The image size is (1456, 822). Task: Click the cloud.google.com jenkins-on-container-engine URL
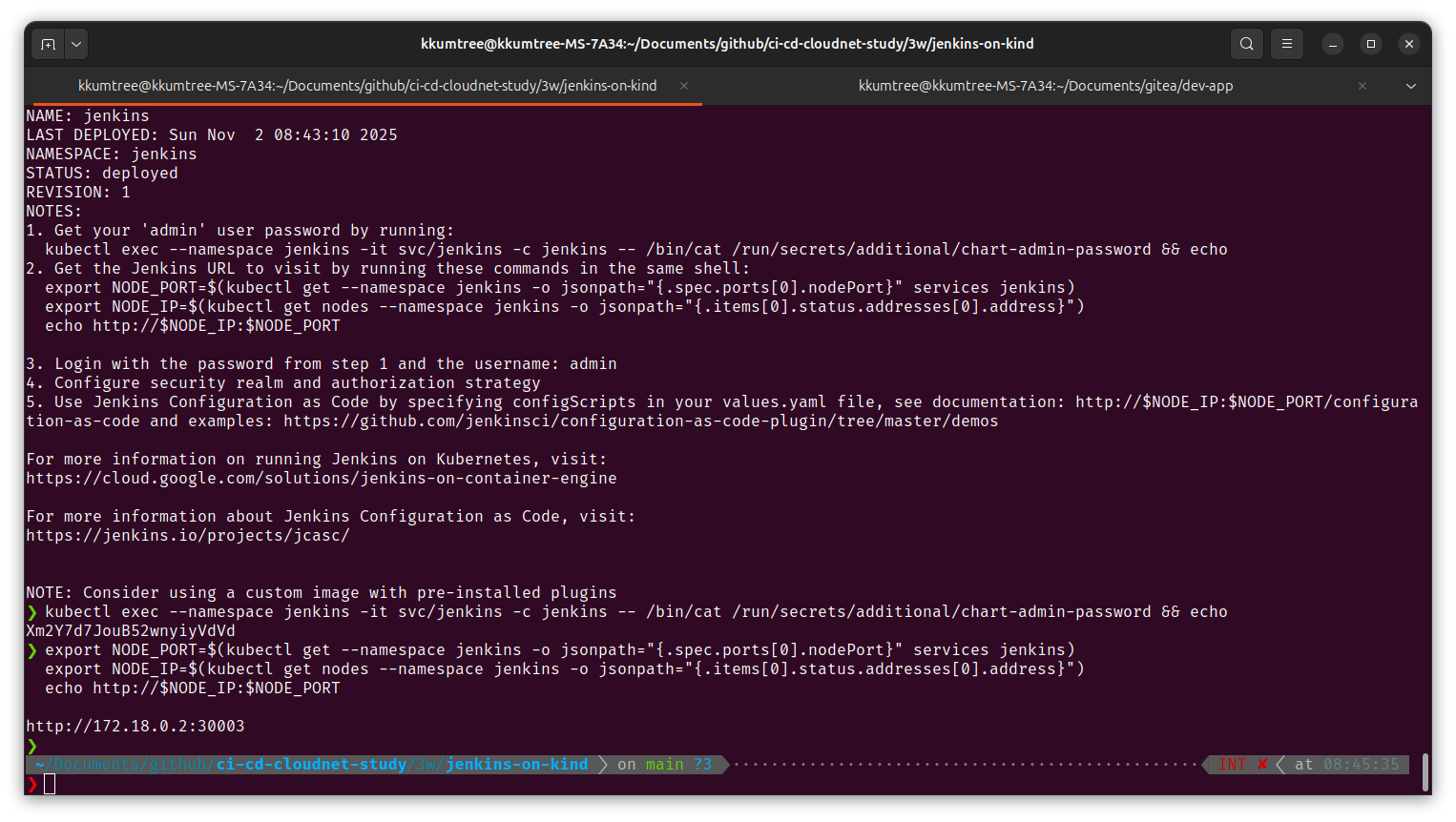pyautogui.click(x=322, y=479)
